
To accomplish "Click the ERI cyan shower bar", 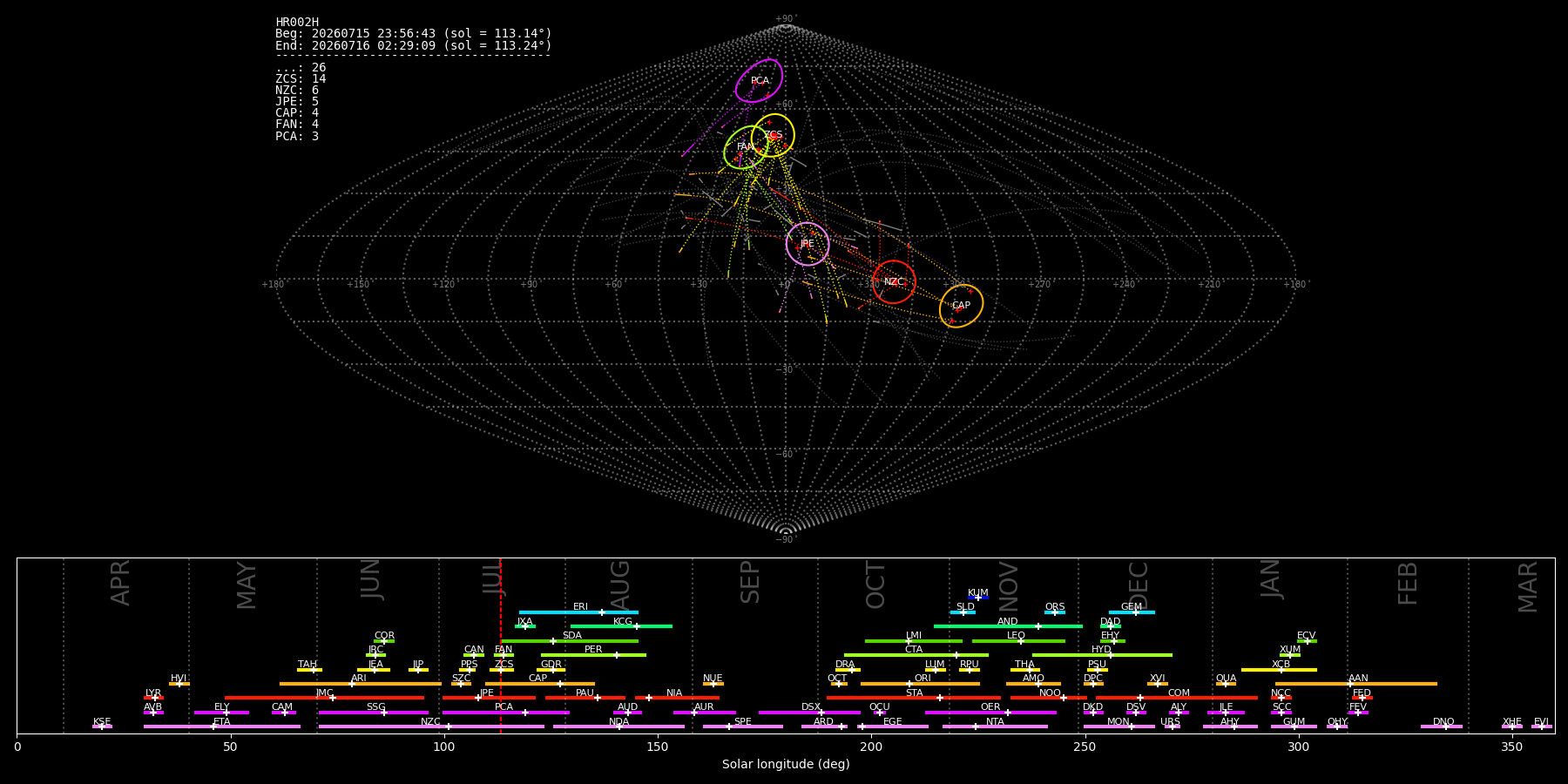I will (x=578, y=612).
